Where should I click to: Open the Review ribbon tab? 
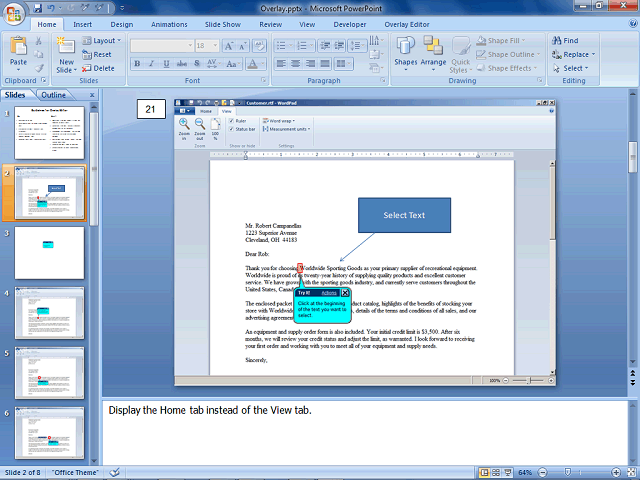click(271, 24)
